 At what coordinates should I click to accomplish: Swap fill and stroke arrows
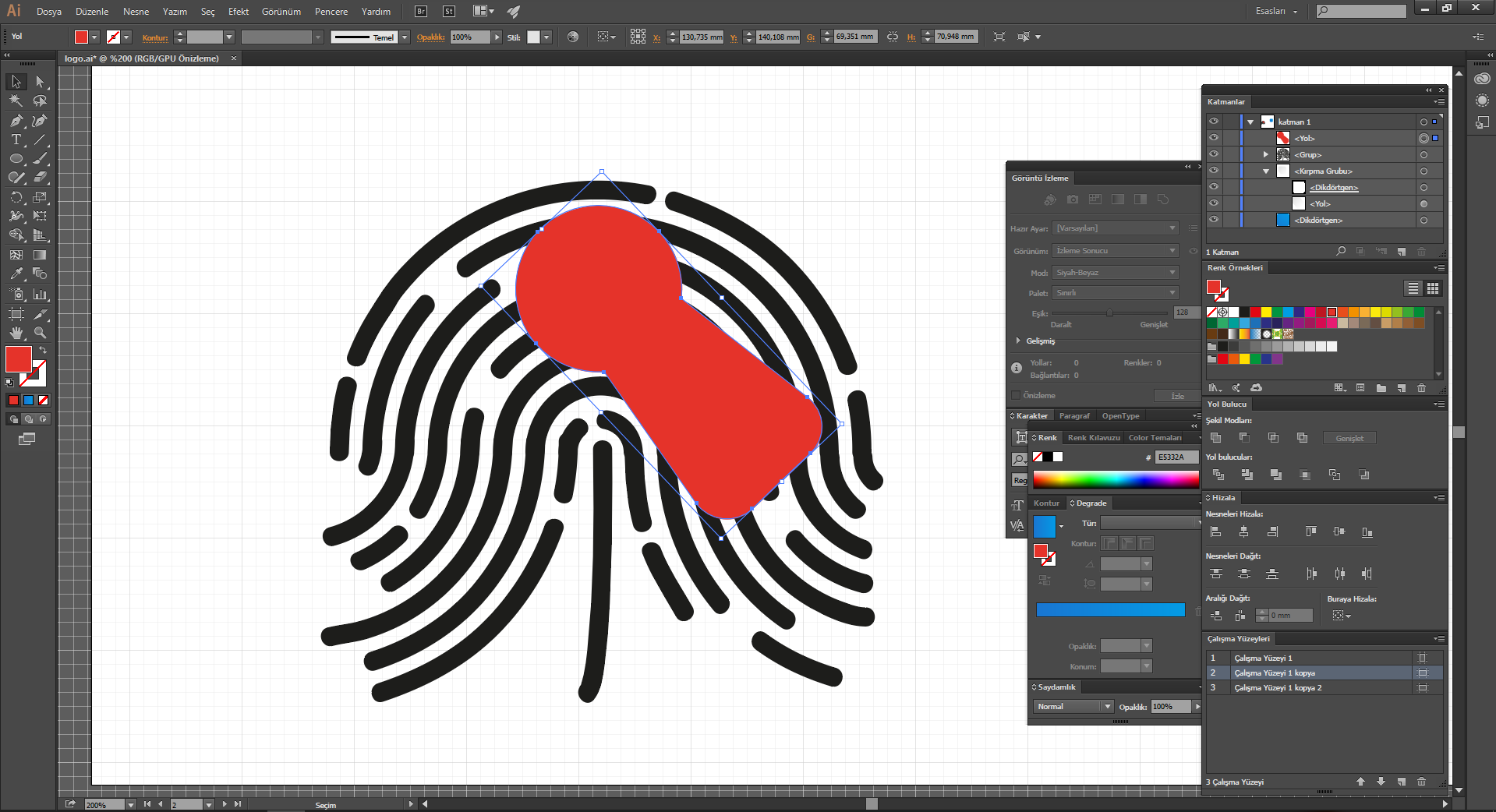pyautogui.click(x=44, y=350)
